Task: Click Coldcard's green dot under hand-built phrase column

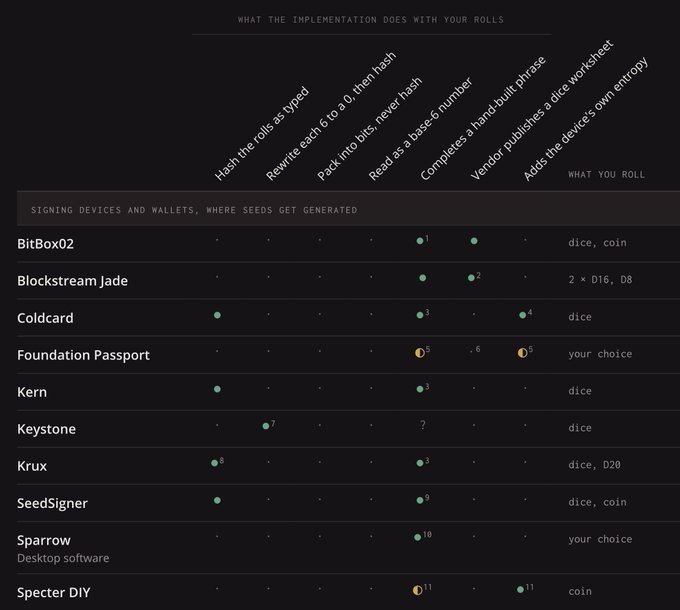Action: 420,315
